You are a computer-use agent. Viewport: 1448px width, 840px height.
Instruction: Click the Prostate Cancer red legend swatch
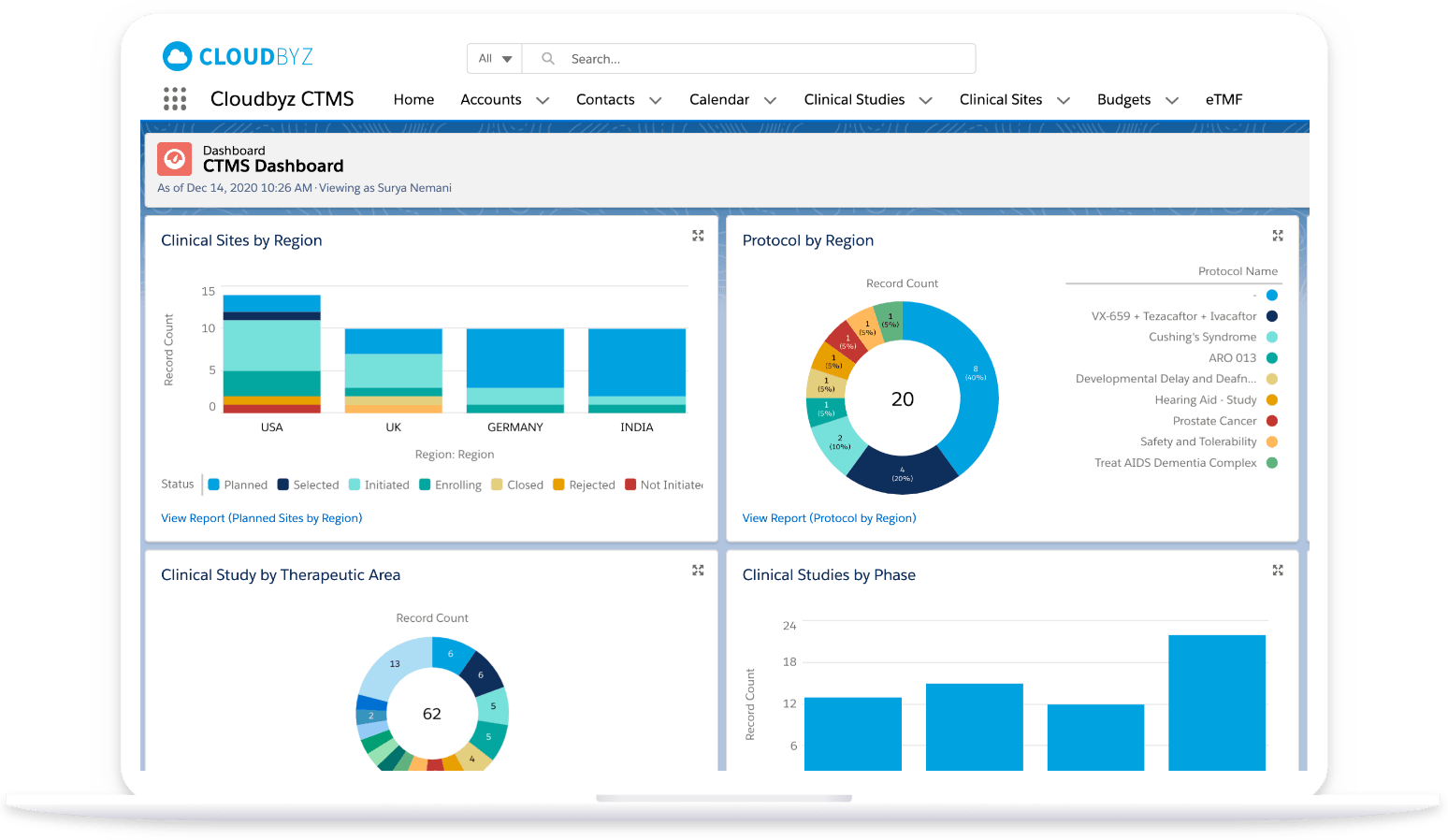coord(1272,421)
